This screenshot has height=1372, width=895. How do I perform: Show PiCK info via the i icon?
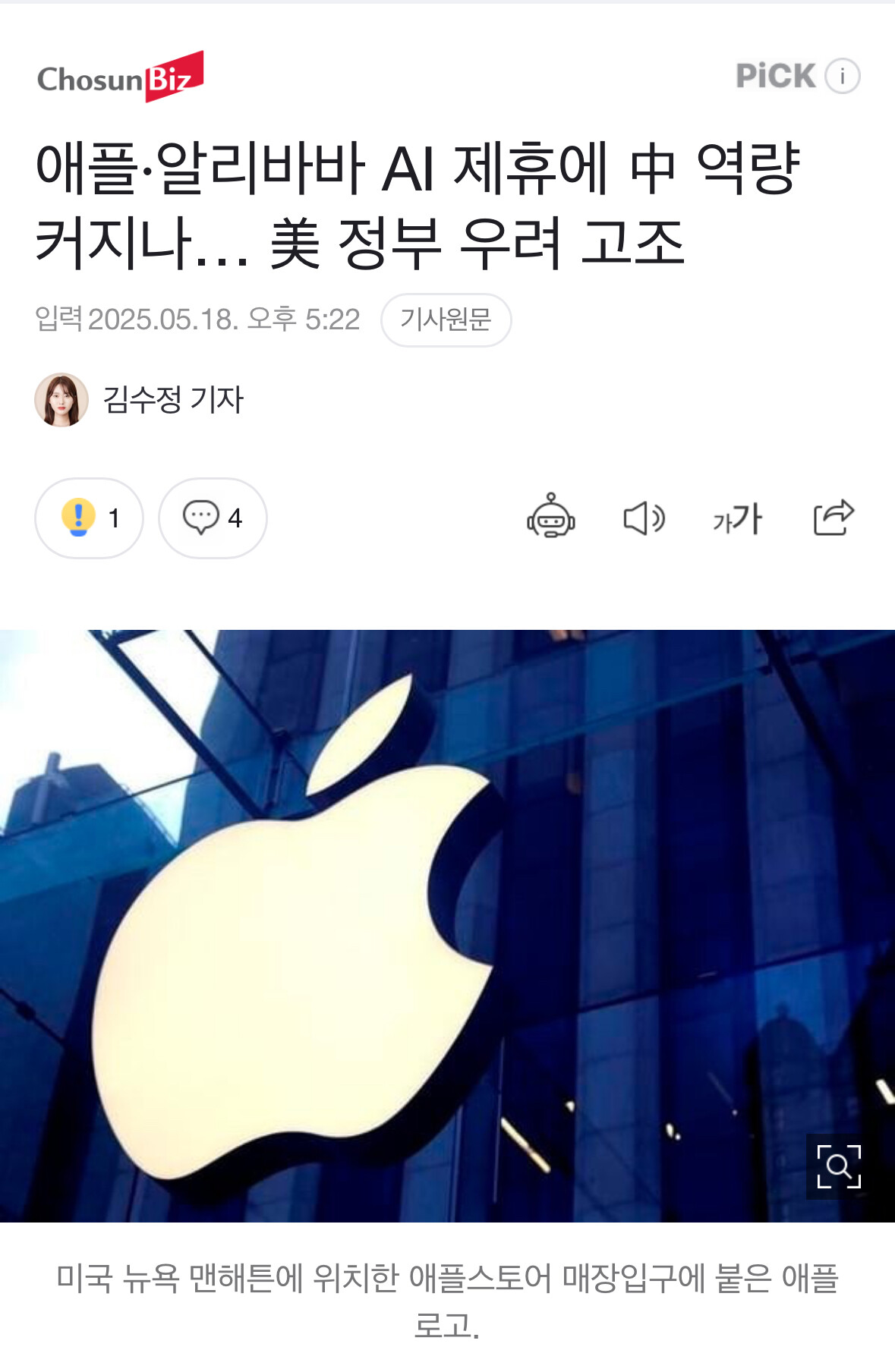(842, 76)
